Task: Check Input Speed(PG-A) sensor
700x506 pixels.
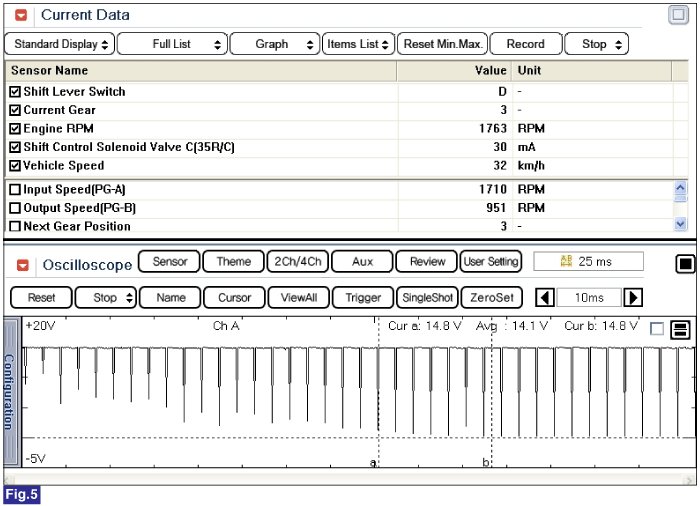Action: pyautogui.click(x=15, y=190)
